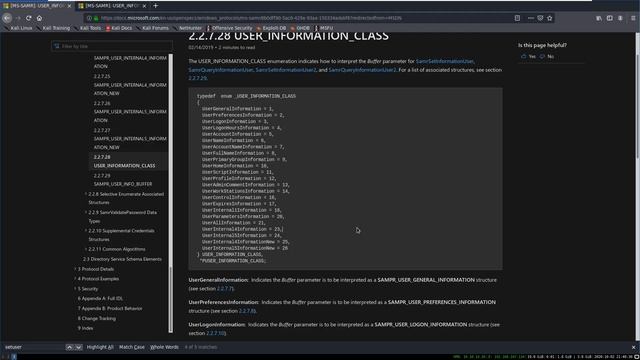Show sidebars icon in browser toolbar

point(609,18)
